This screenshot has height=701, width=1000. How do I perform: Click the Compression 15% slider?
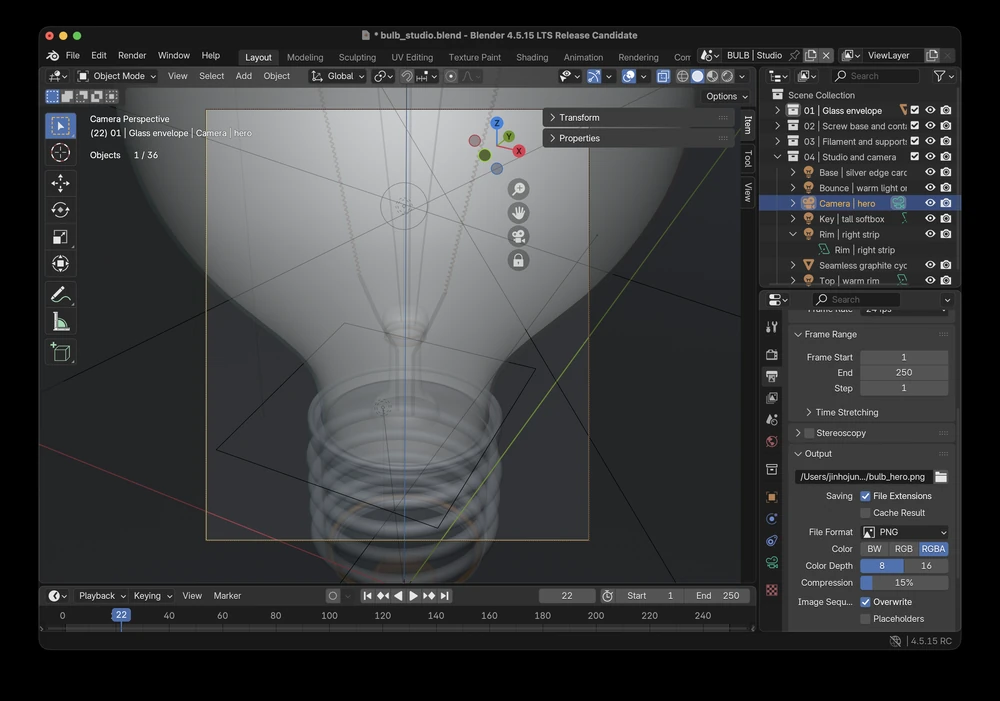click(x=904, y=583)
